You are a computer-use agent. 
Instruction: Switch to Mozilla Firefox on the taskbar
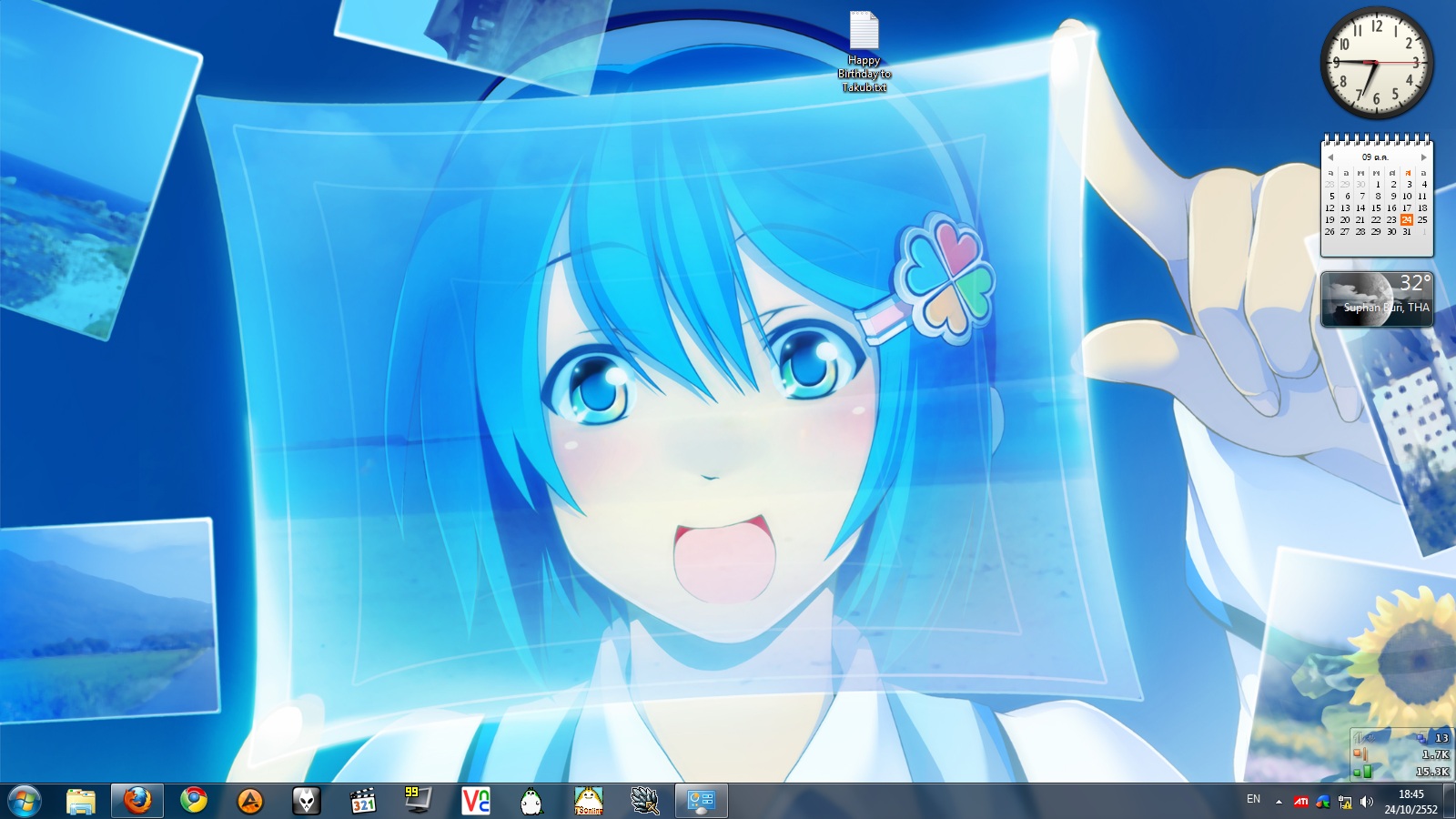click(137, 801)
